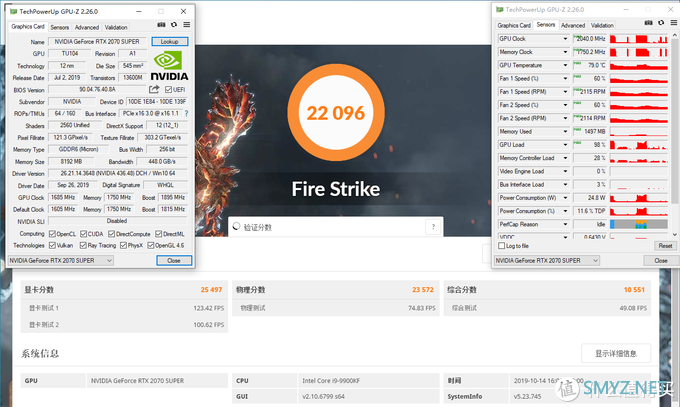Image resolution: width=680 pixels, height=407 pixels.
Task: Click the GPU name field NVIDIA GeForce RTX 2070 SUPER
Action: click(97, 42)
